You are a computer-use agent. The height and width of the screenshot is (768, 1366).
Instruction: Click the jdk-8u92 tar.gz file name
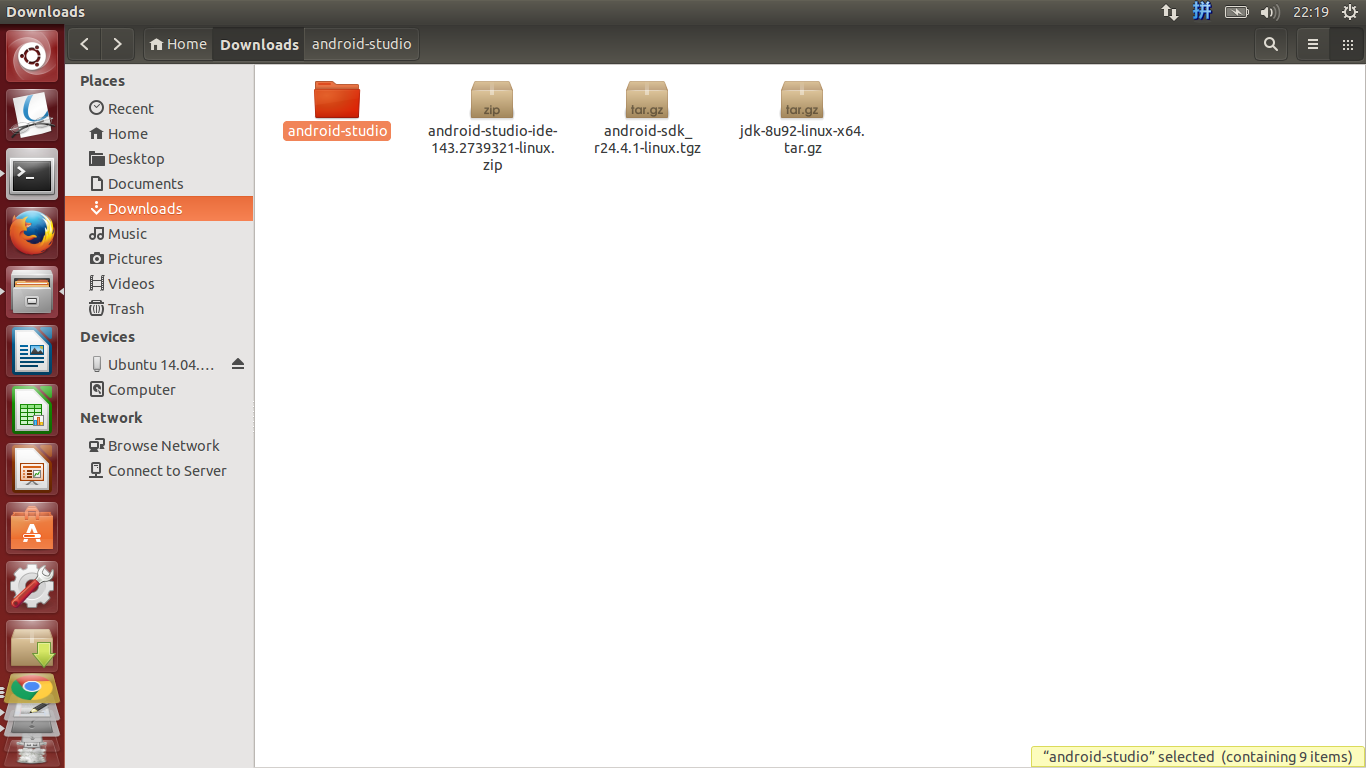(802, 140)
